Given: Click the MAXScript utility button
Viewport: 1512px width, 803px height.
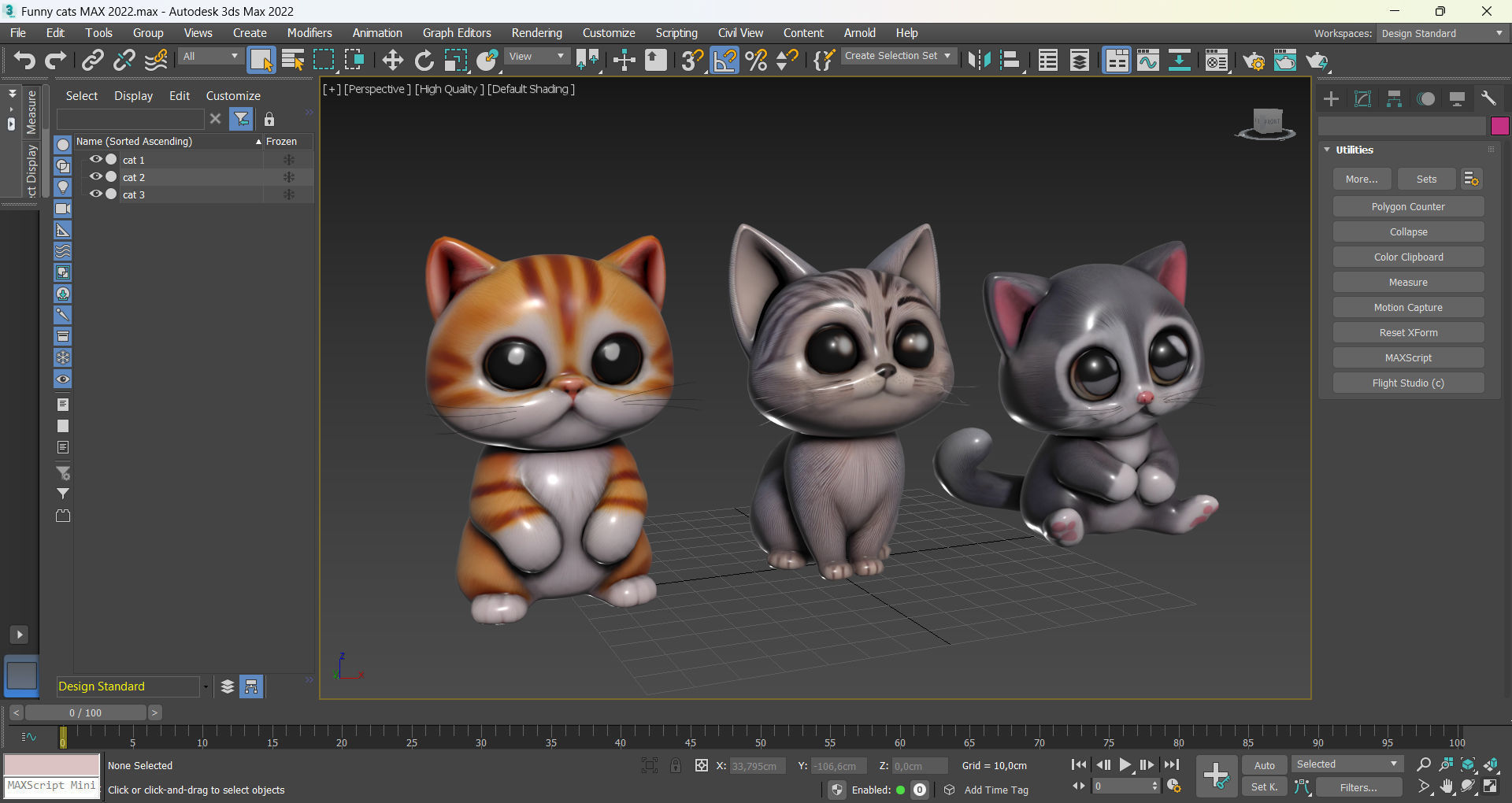Looking at the screenshot, I should point(1408,357).
